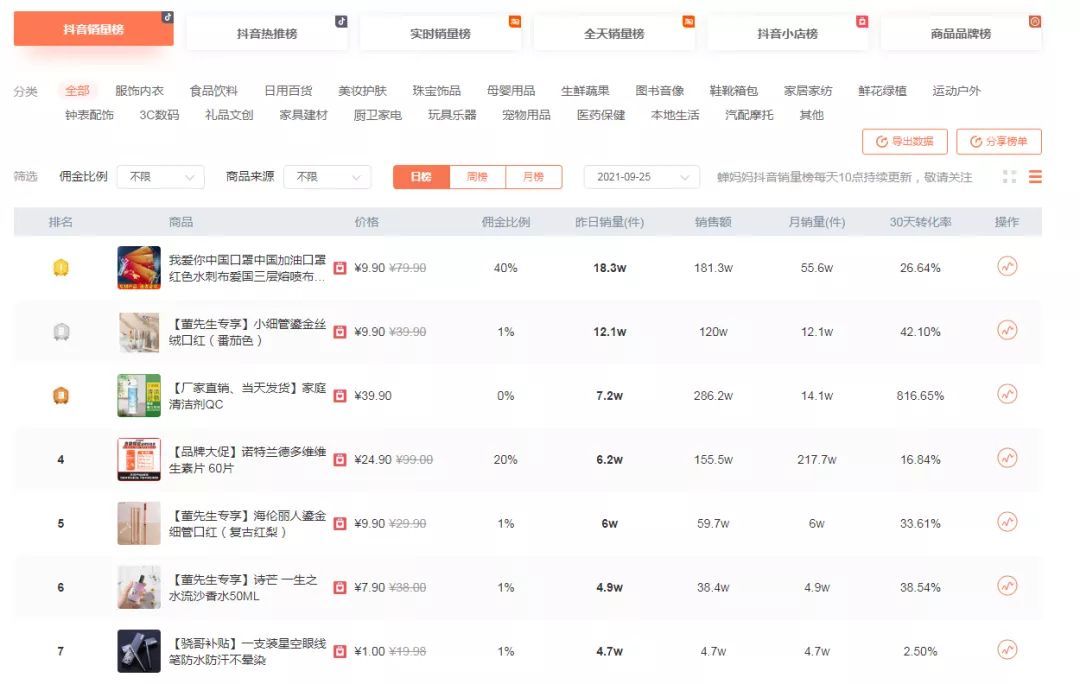The height and width of the screenshot is (684, 1080).
Task: Open thumbnail of 诗芒香水 product
Action: click(x=138, y=588)
